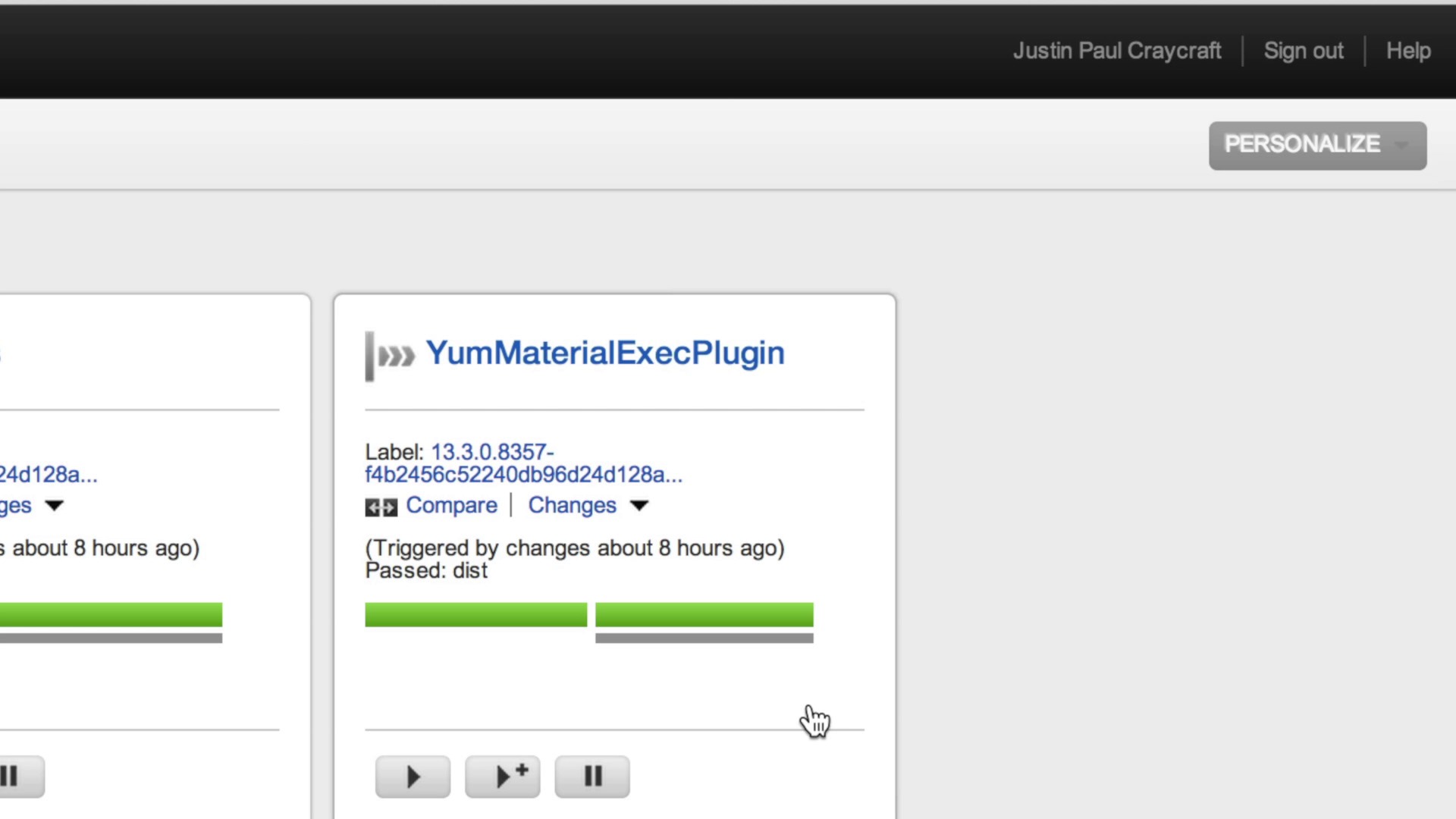Expand Changes dropdown arrow in YumMaterialExecPlugin card
Screen dimensions: 1456x819
click(639, 506)
